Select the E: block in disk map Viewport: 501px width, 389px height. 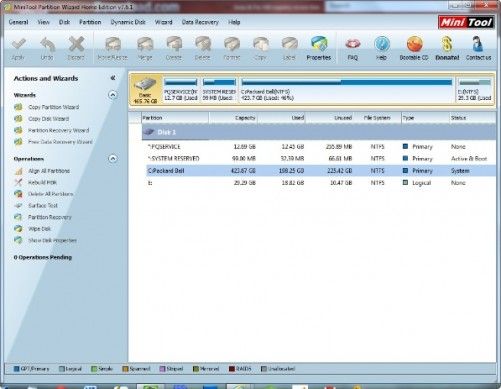474,89
